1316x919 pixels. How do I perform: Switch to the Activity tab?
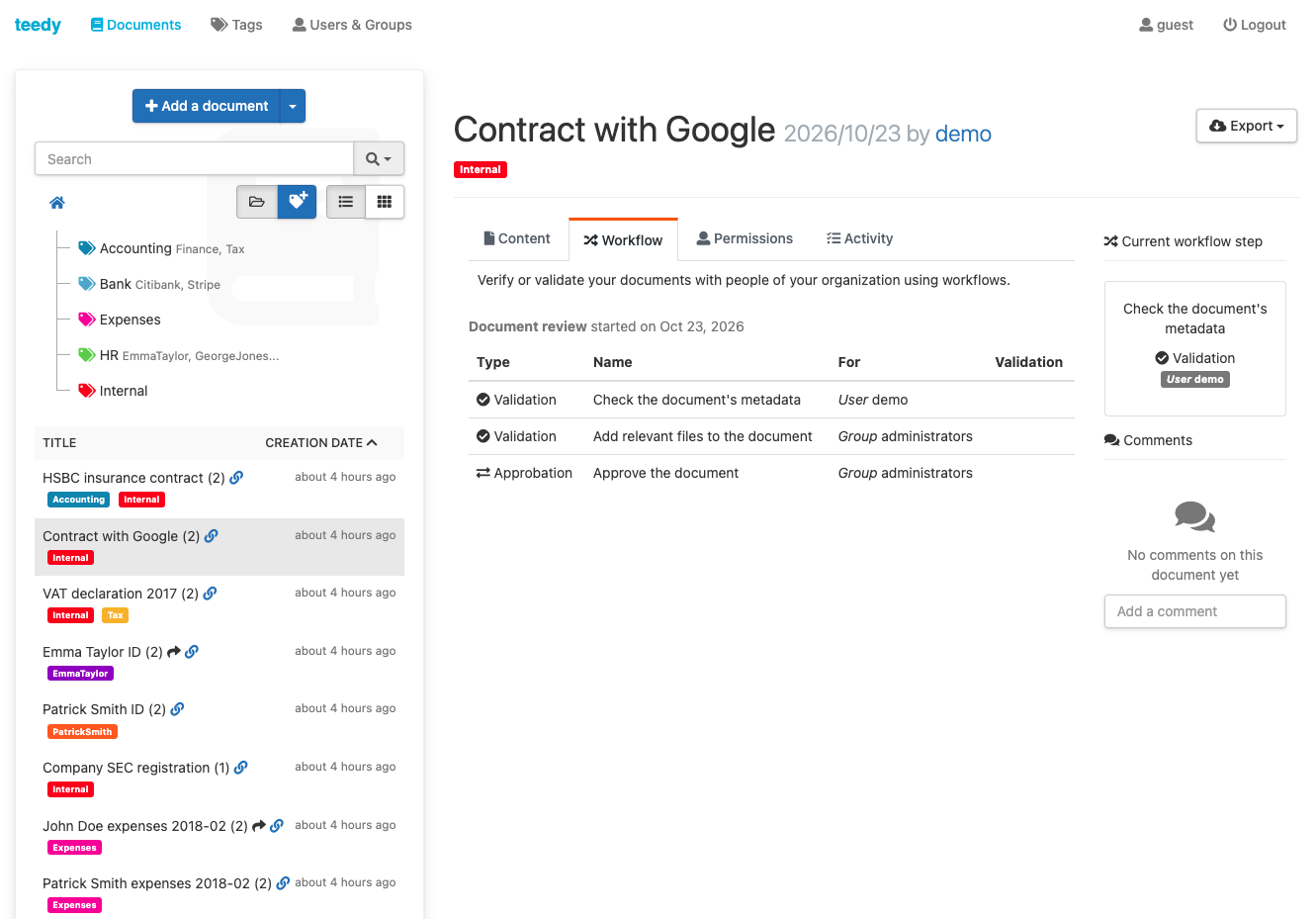tap(859, 238)
